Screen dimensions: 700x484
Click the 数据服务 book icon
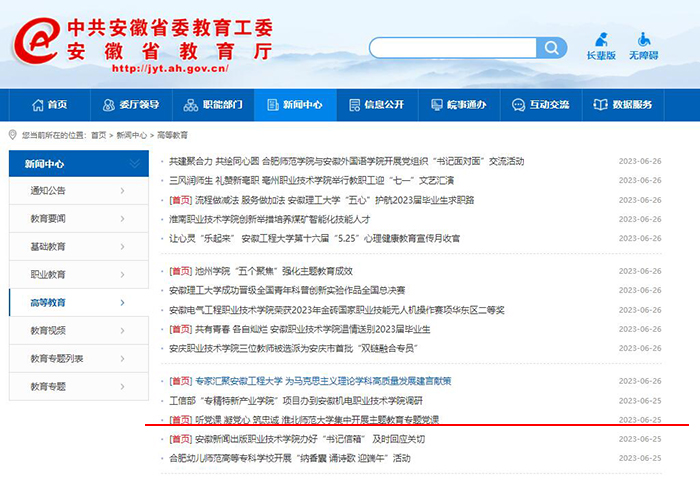pyautogui.click(x=600, y=105)
